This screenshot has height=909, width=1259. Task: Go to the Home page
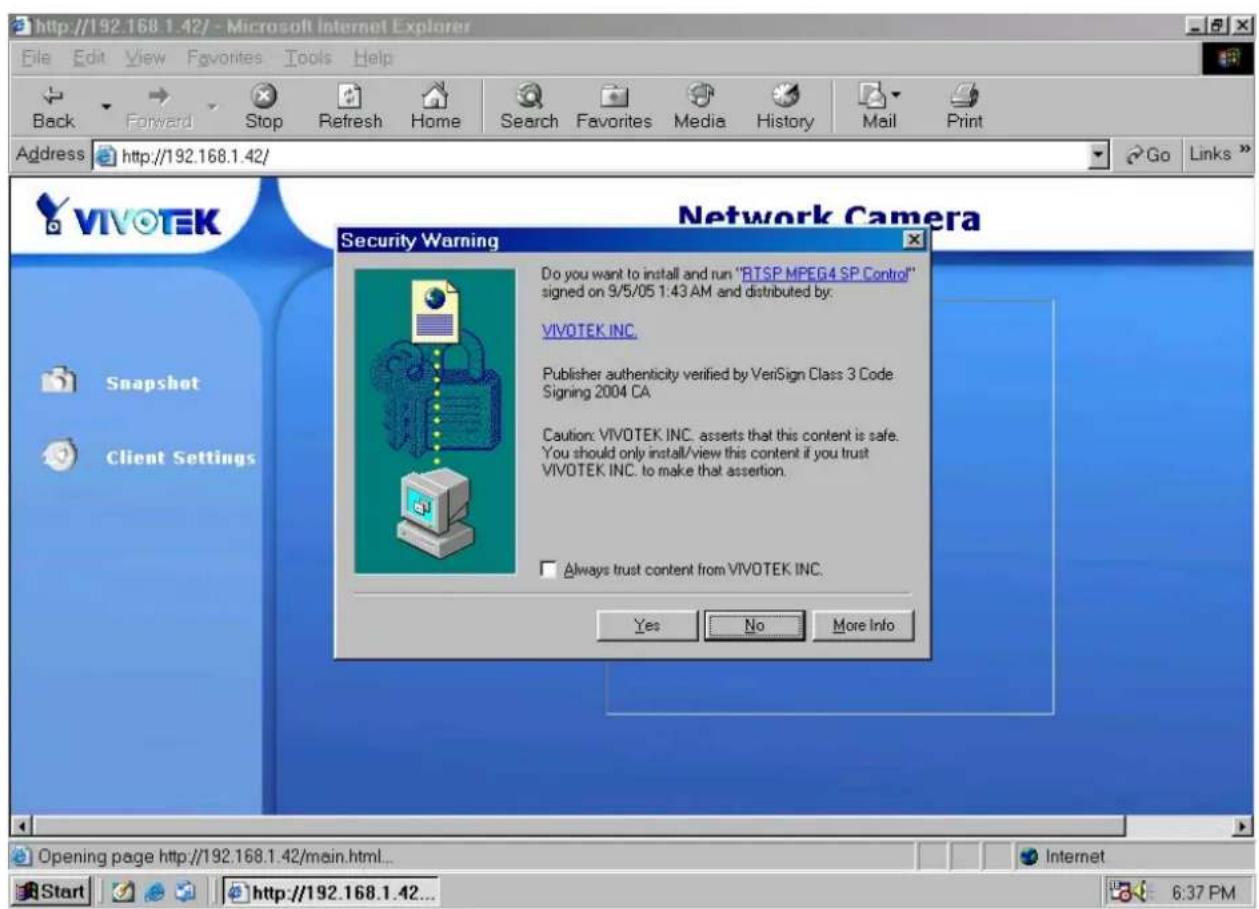pyautogui.click(x=435, y=108)
